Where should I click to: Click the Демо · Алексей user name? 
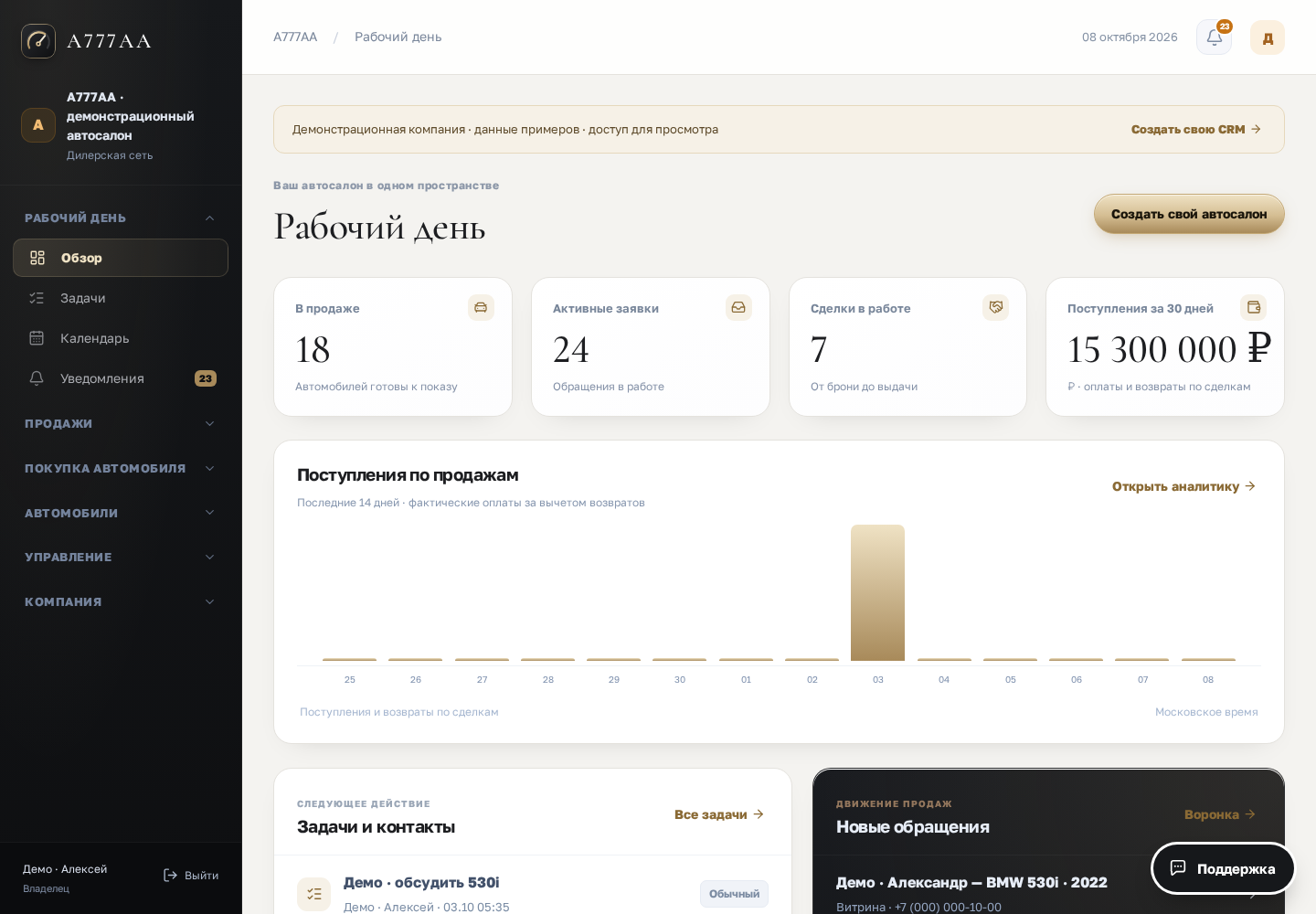click(x=65, y=869)
